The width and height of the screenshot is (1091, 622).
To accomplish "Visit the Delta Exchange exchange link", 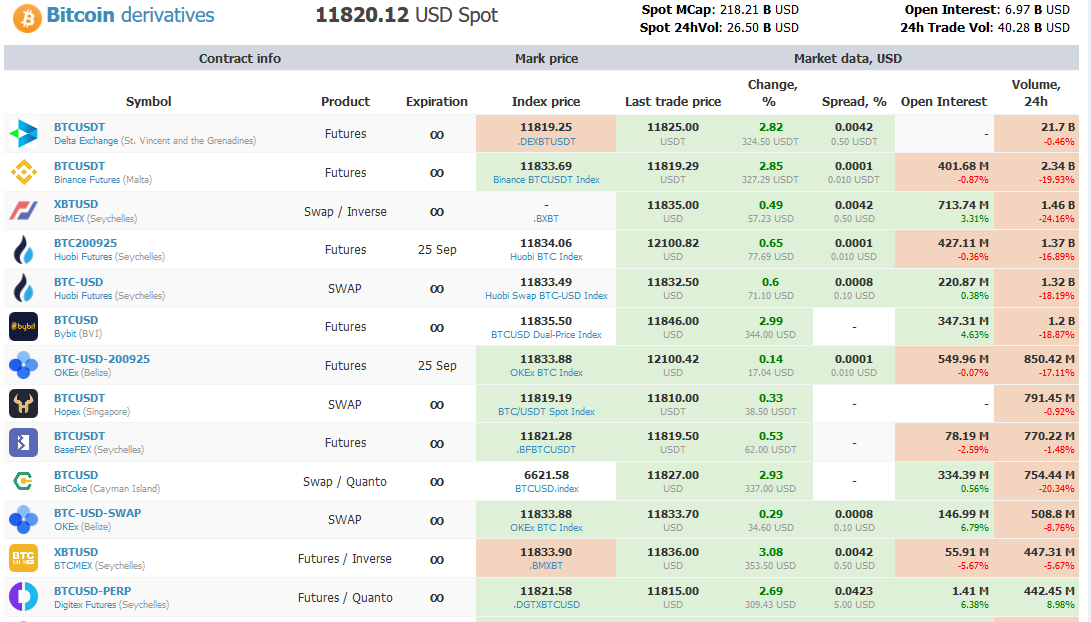I will pos(86,141).
